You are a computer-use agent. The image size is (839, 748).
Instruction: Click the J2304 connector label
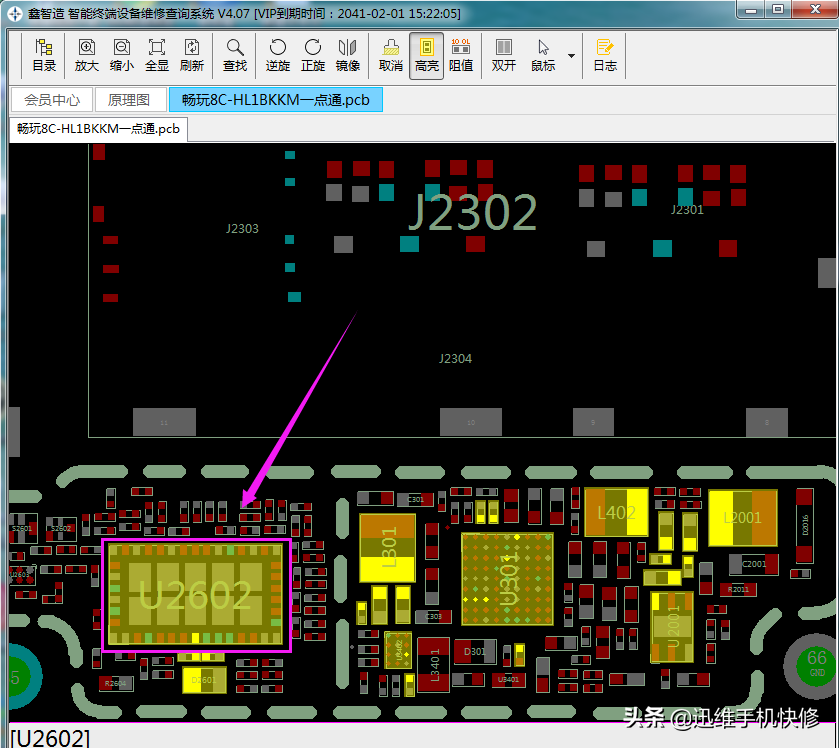coord(455,358)
